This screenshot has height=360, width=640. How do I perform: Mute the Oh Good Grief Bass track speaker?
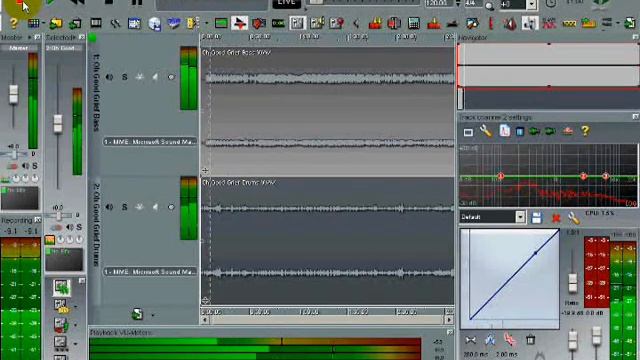[109, 77]
